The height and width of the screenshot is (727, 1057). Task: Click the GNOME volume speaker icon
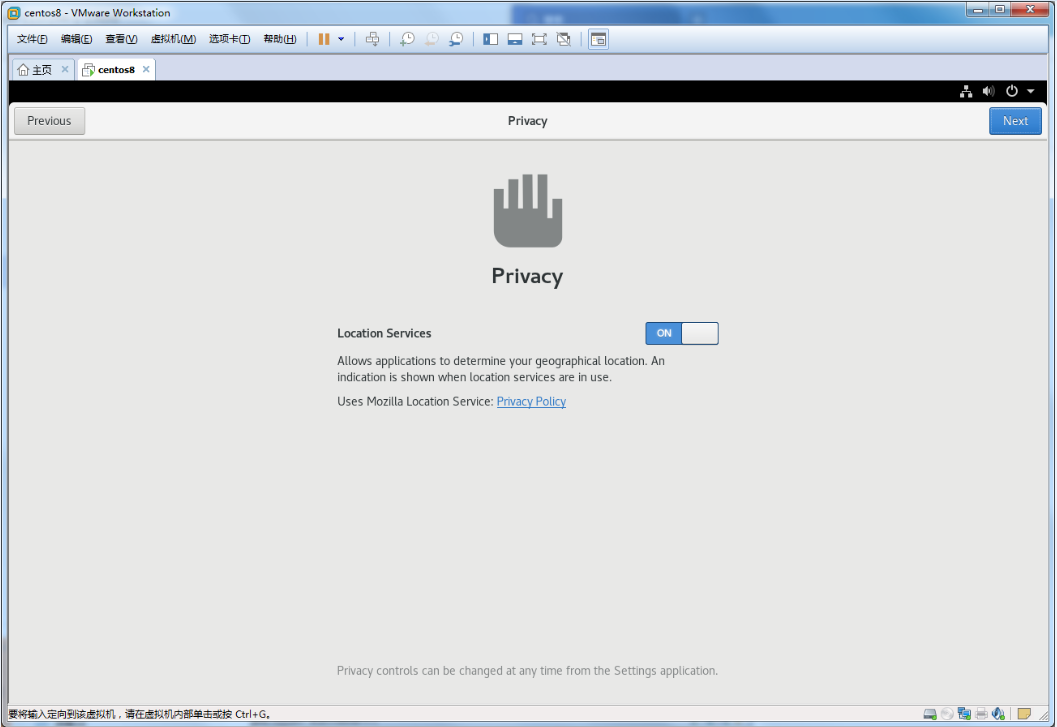click(989, 91)
